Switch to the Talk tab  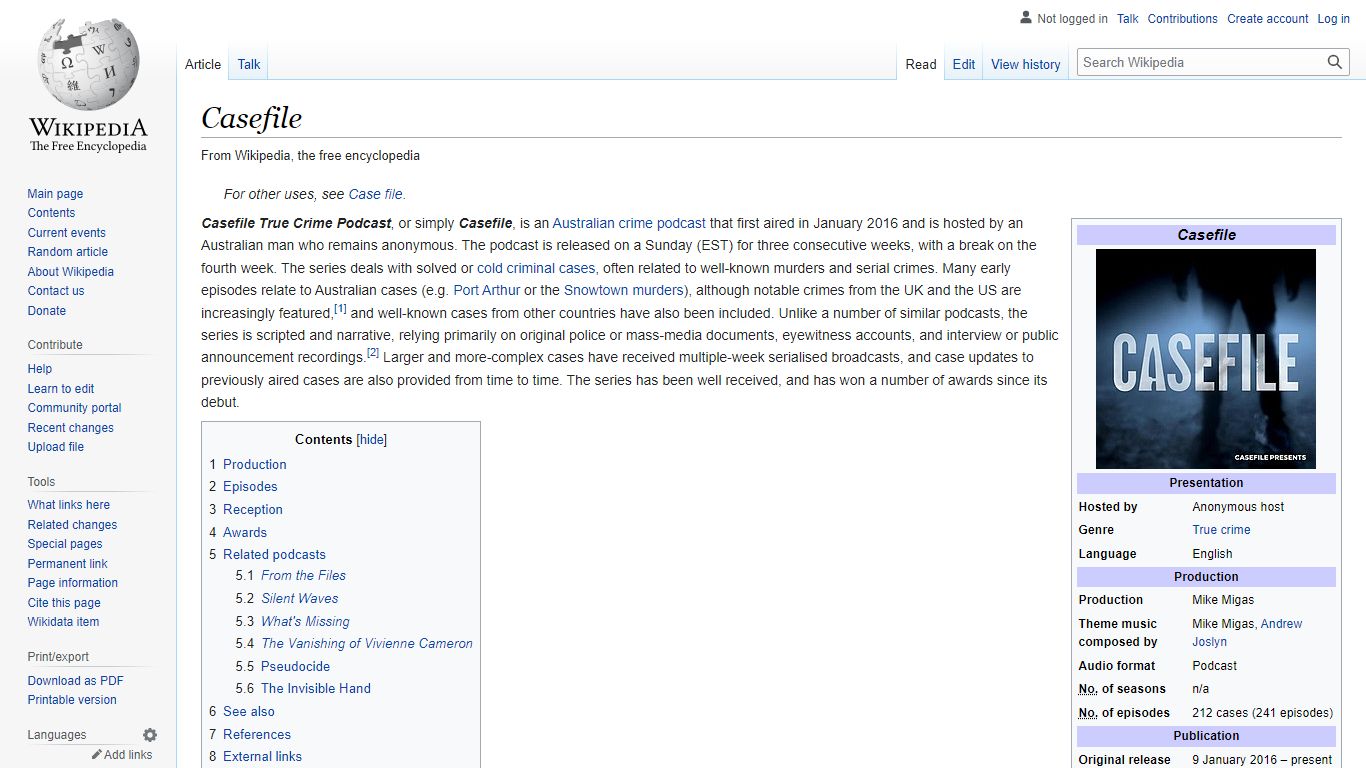point(249,64)
